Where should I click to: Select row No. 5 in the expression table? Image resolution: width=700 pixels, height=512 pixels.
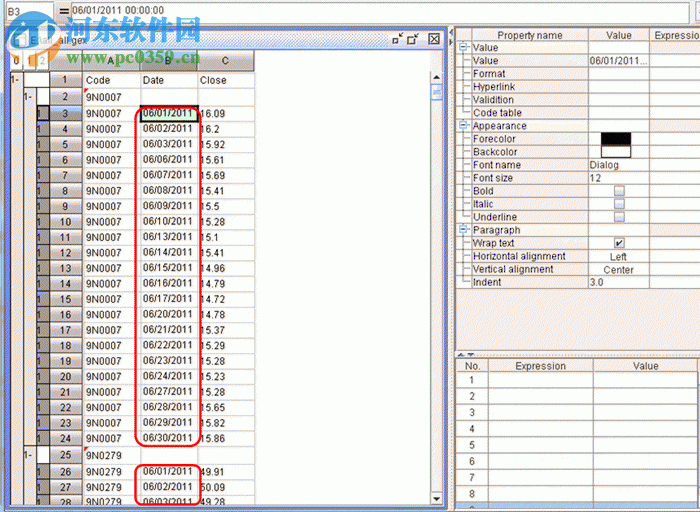tap(472, 445)
